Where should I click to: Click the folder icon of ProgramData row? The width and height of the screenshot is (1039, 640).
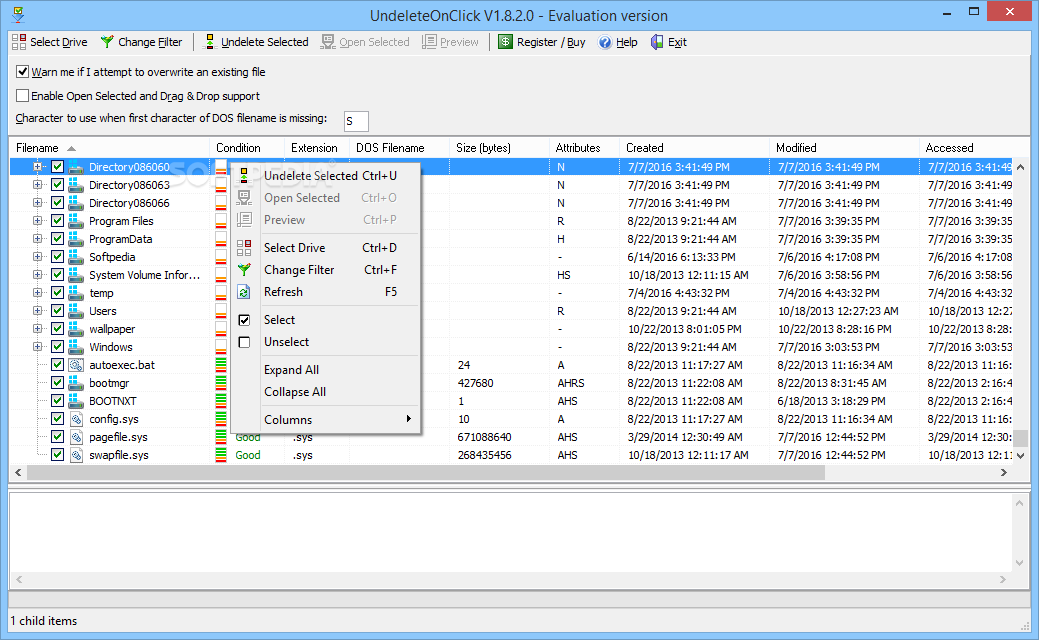(x=76, y=239)
